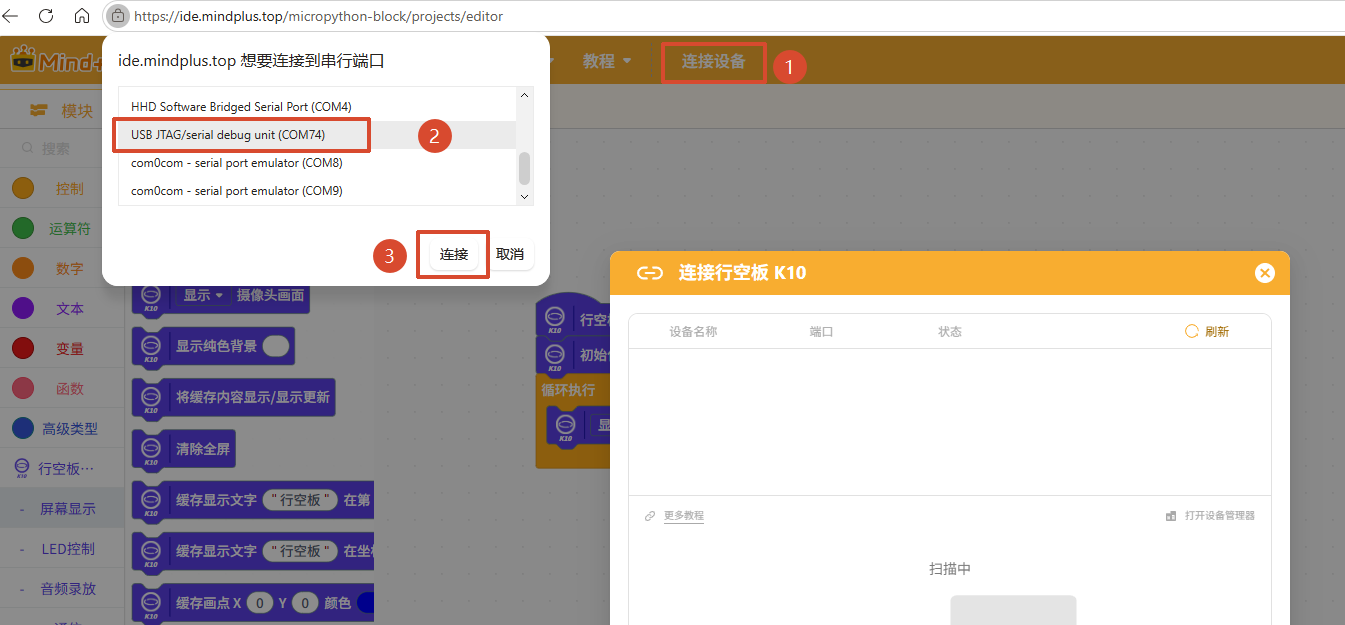Open the 变量 red category icon
This screenshot has width=1345, height=625.
pos(23,348)
